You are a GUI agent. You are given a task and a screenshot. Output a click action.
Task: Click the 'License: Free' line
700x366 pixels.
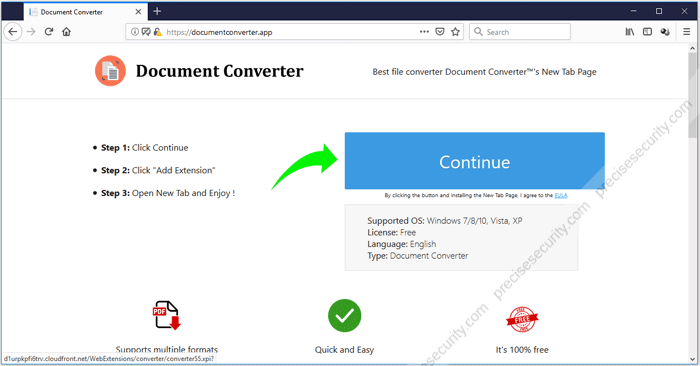tap(392, 233)
